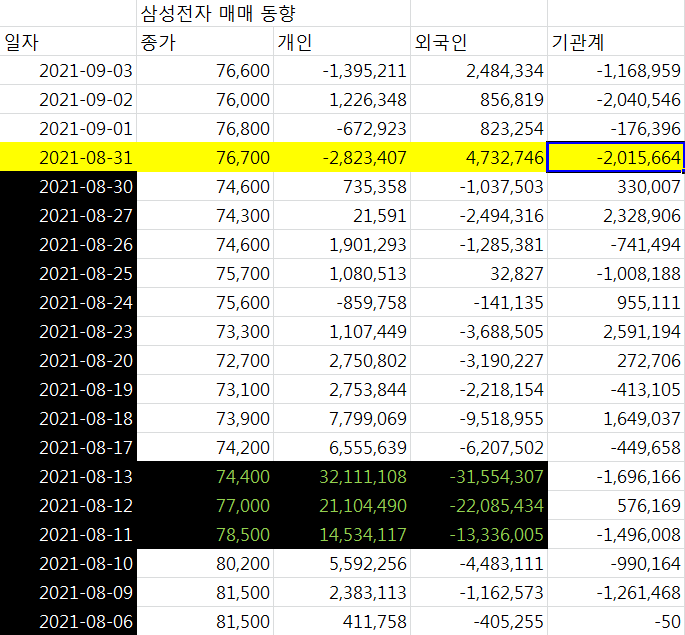Click the '개인' column header cell
Screen dimensions: 685x635
(342, 41)
